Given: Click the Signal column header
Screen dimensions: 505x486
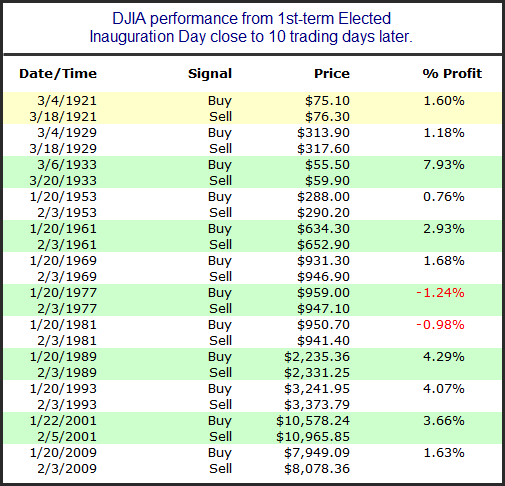Looking at the screenshot, I should tap(210, 74).
